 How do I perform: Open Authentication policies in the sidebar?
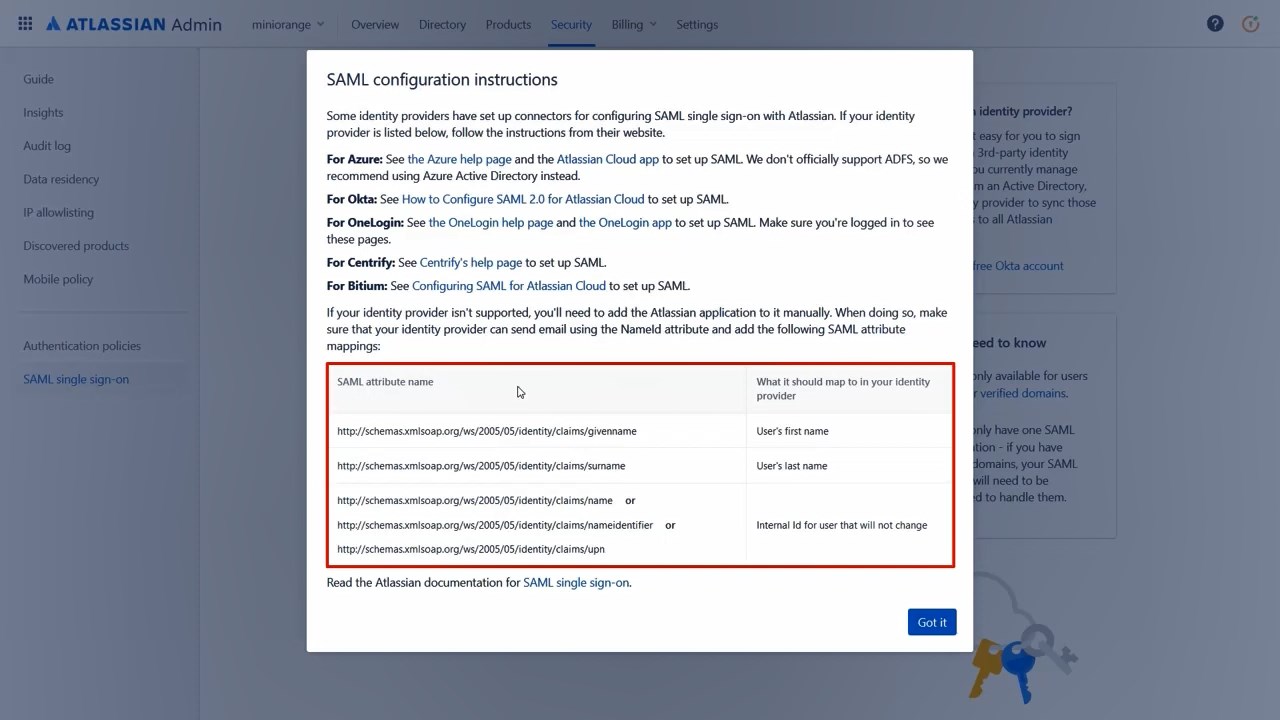[82, 345]
